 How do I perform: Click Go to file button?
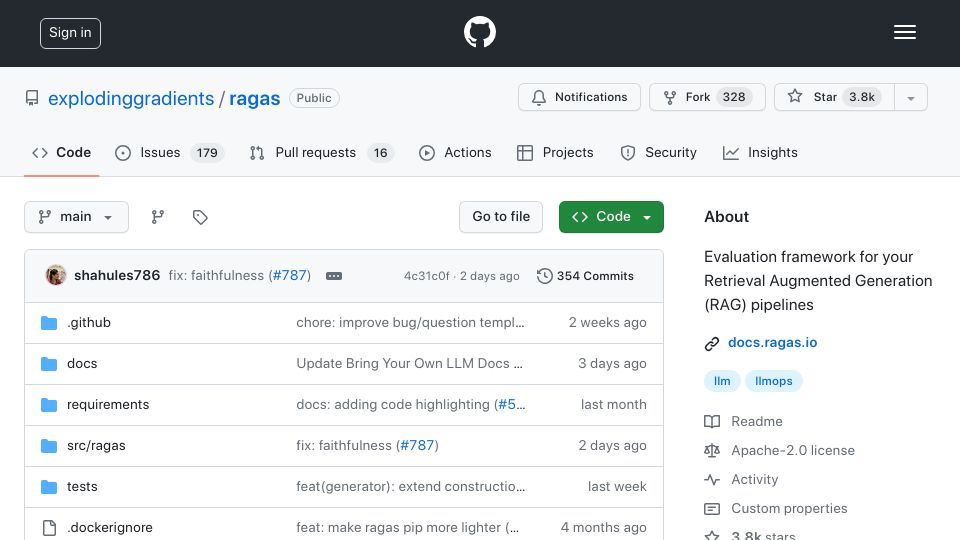coord(501,217)
